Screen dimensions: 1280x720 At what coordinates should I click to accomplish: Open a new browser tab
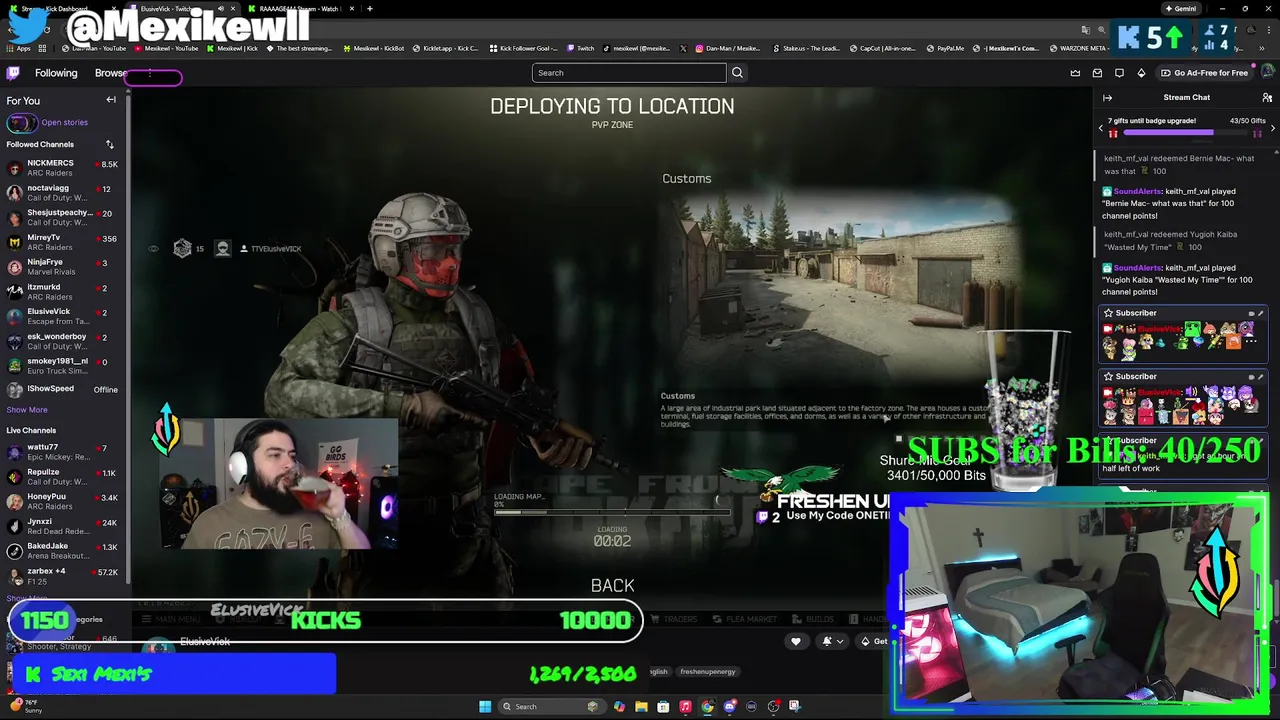point(369,9)
